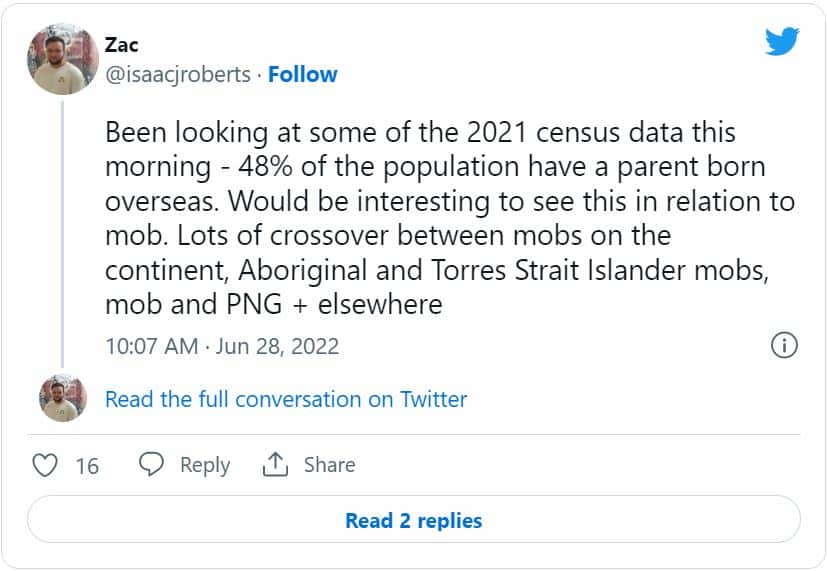Click the like count of 16

87,466
